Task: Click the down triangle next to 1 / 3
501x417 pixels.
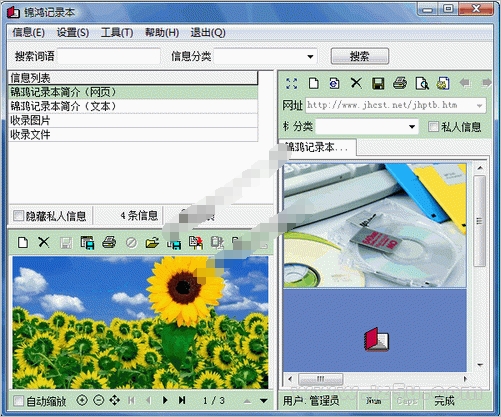Action: pyautogui.click(x=264, y=401)
